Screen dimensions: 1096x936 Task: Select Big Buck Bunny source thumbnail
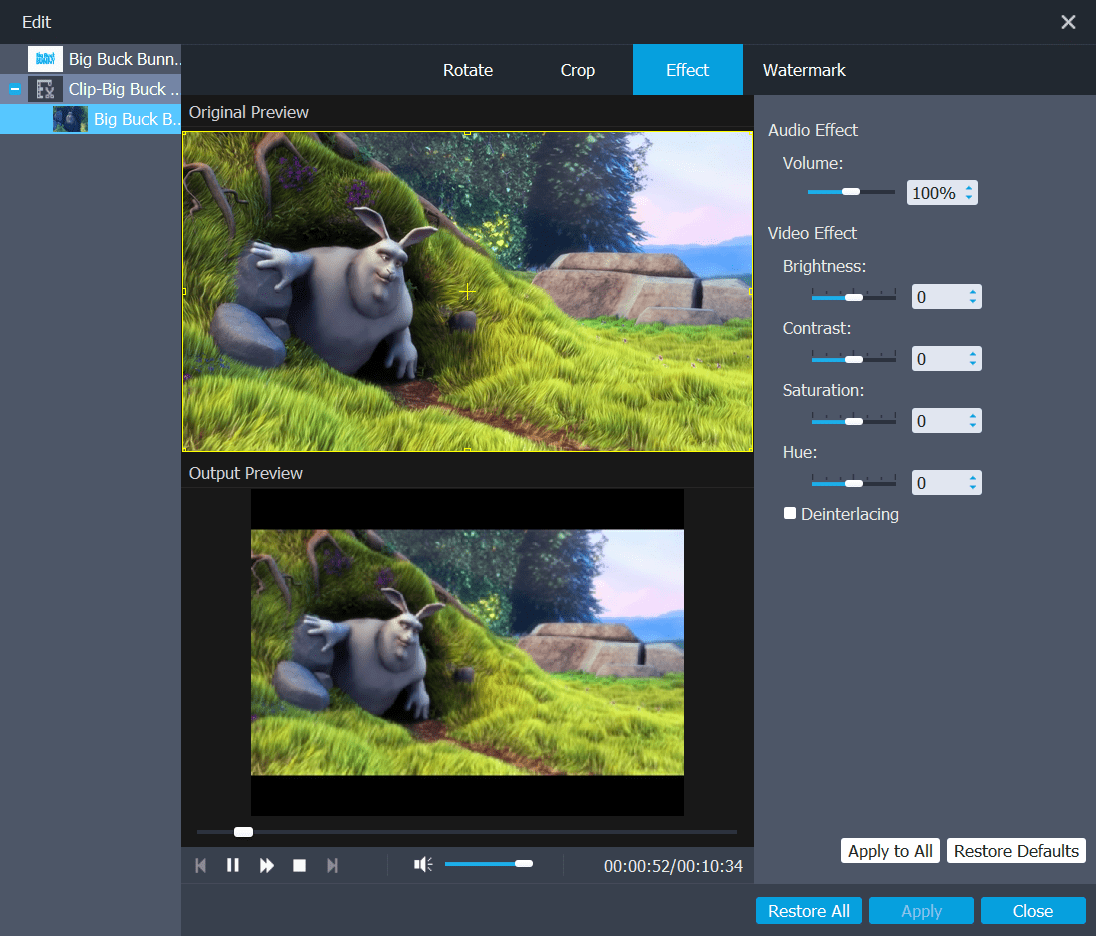click(x=45, y=59)
